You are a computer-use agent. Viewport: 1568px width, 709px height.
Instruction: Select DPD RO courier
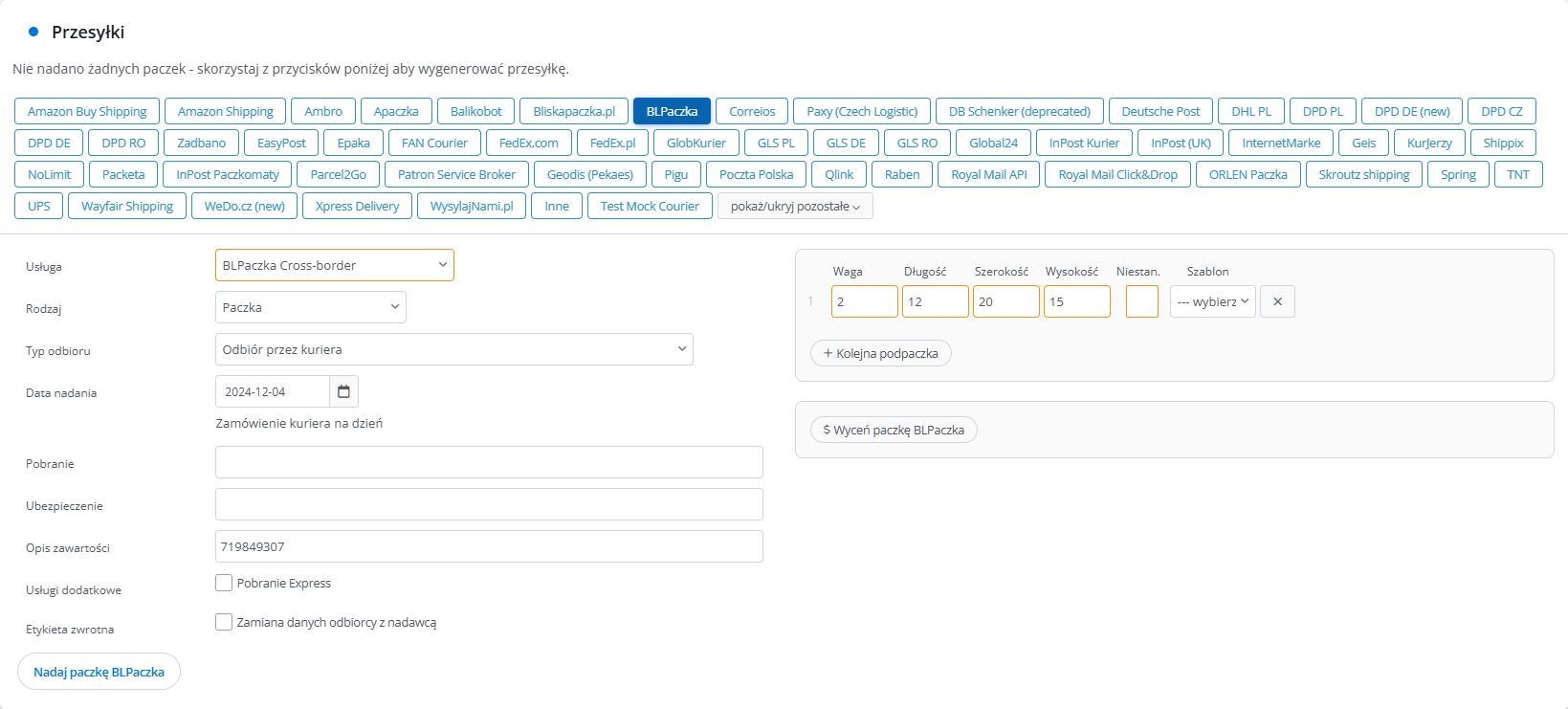click(x=123, y=143)
